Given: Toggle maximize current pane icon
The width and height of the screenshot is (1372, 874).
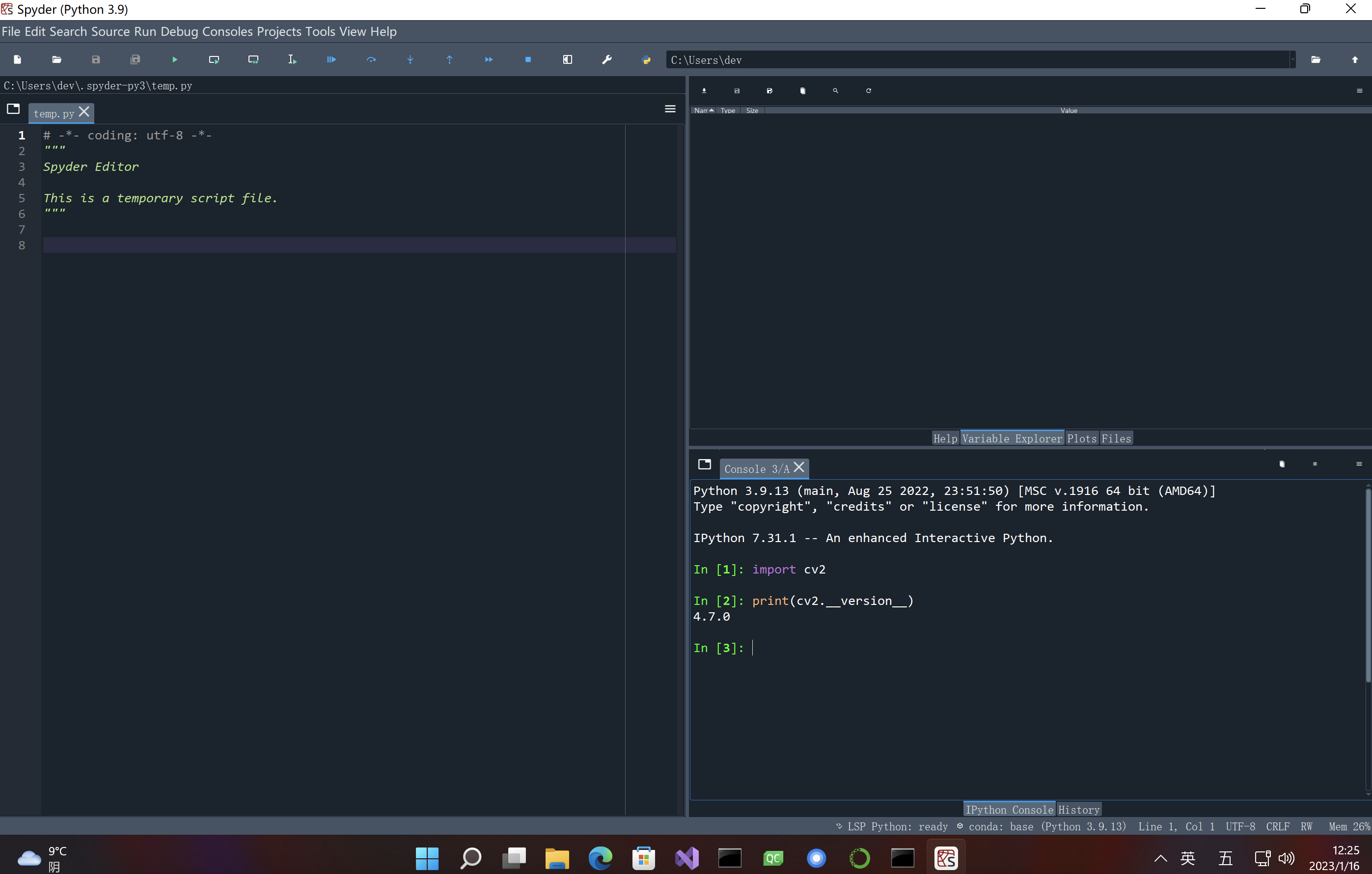Looking at the screenshot, I should (568, 60).
